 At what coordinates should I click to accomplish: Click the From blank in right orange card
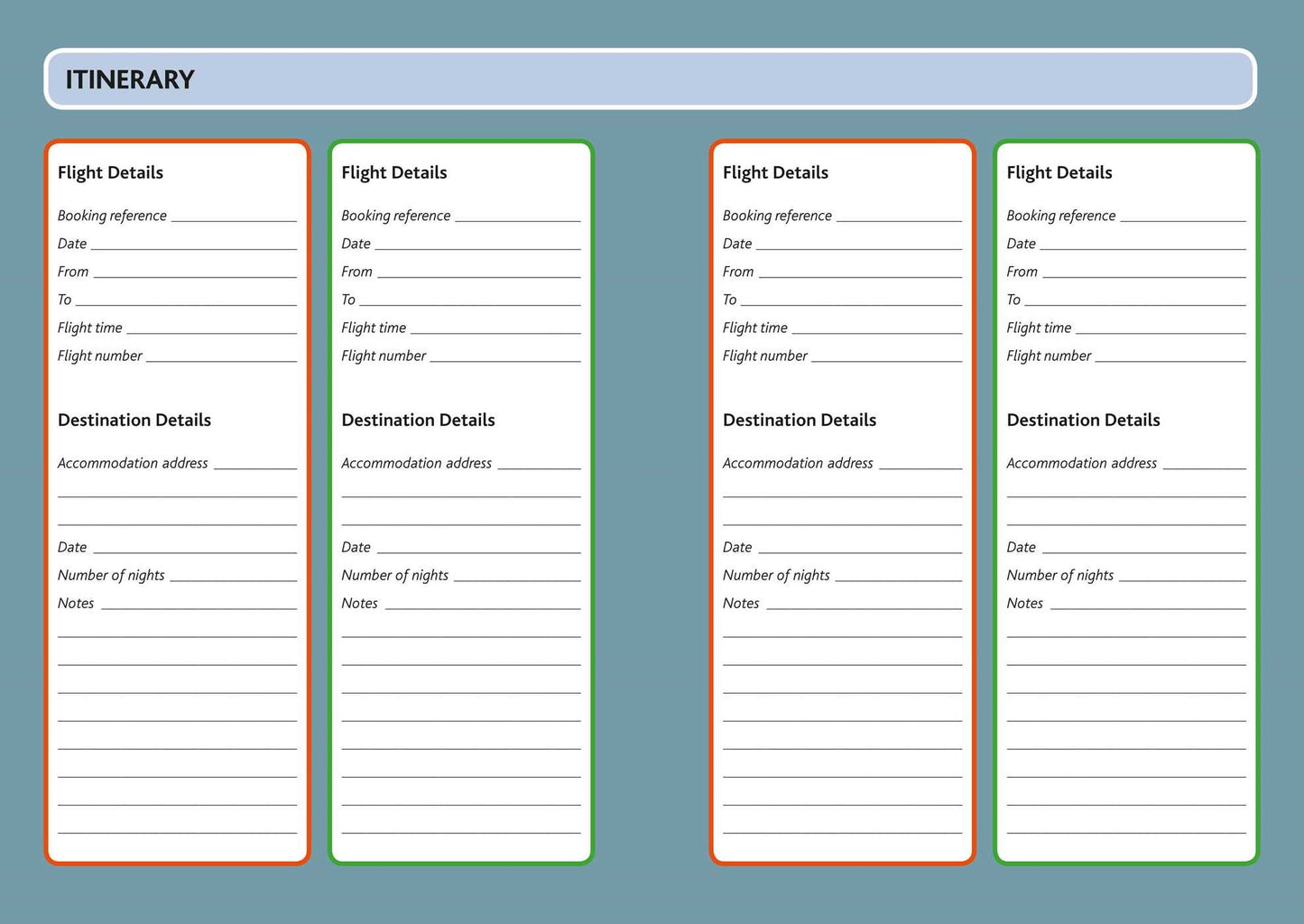(x=861, y=273)
